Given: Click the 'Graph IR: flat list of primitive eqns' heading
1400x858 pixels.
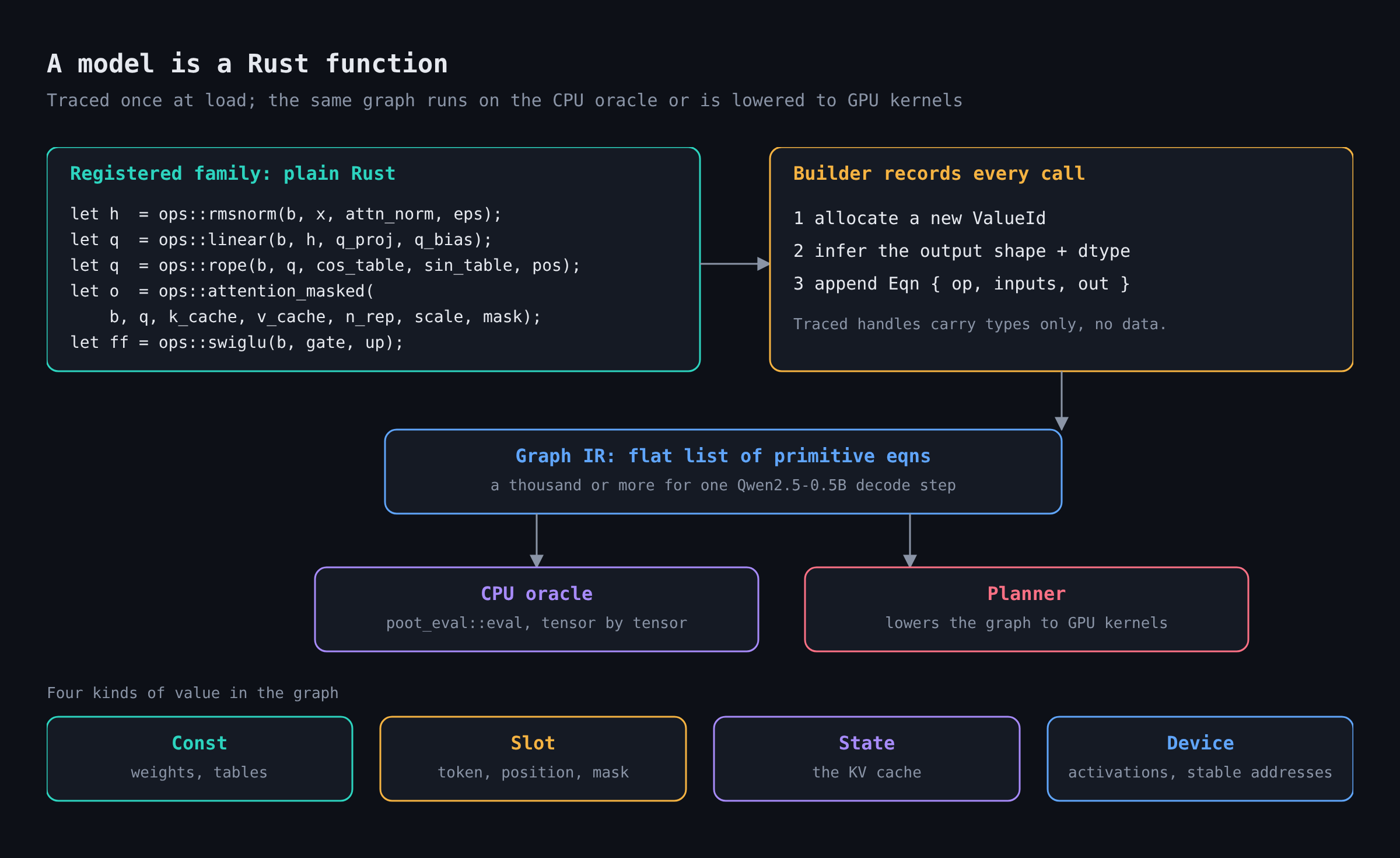Looking at the screenshot, I should click(x=723, y=456).
